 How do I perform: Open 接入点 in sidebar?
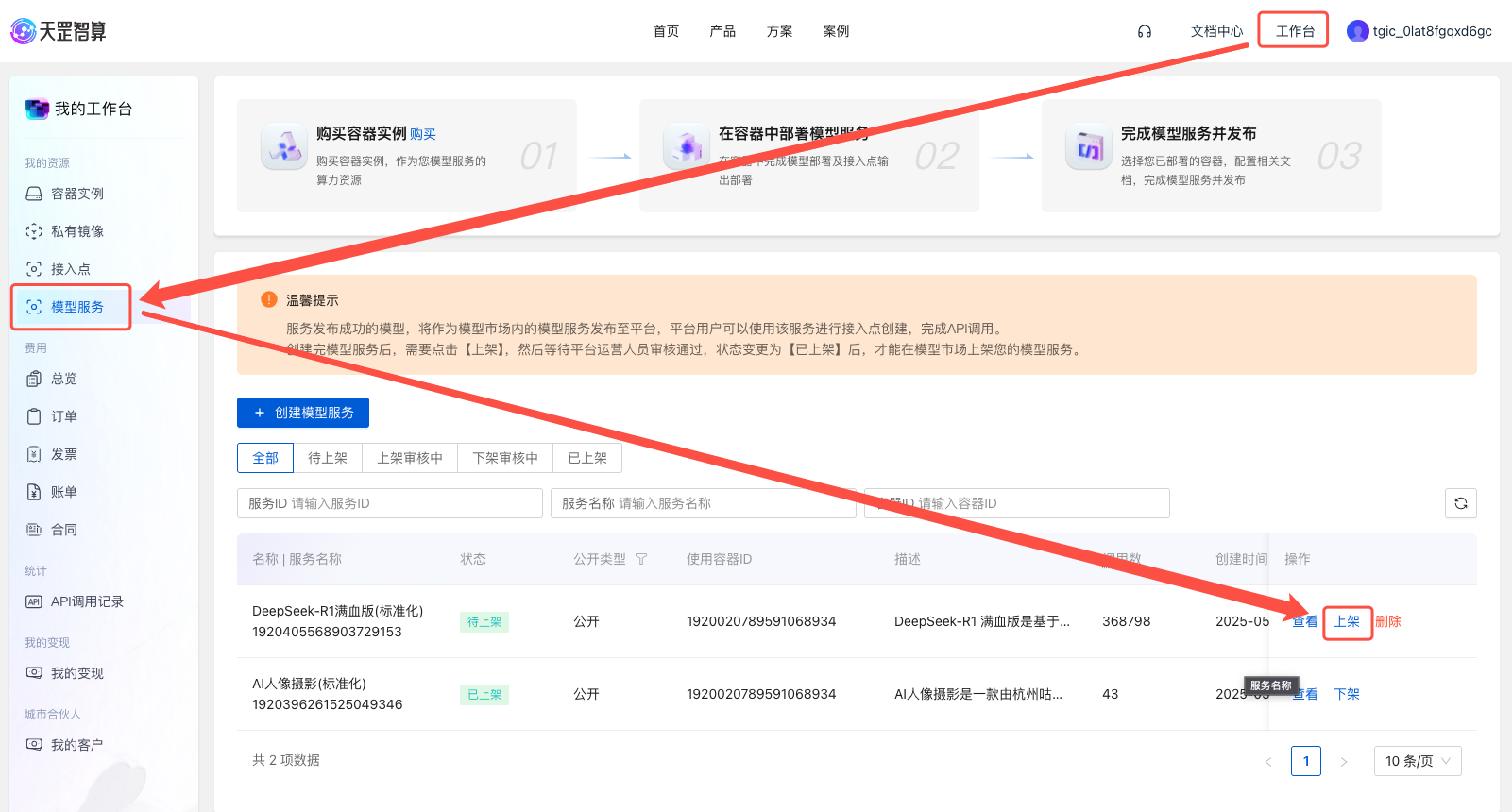point(71,269)
